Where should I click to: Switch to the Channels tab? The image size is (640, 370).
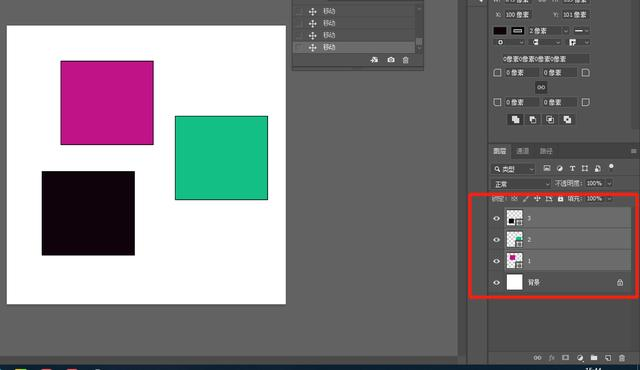tap(522, 151)
